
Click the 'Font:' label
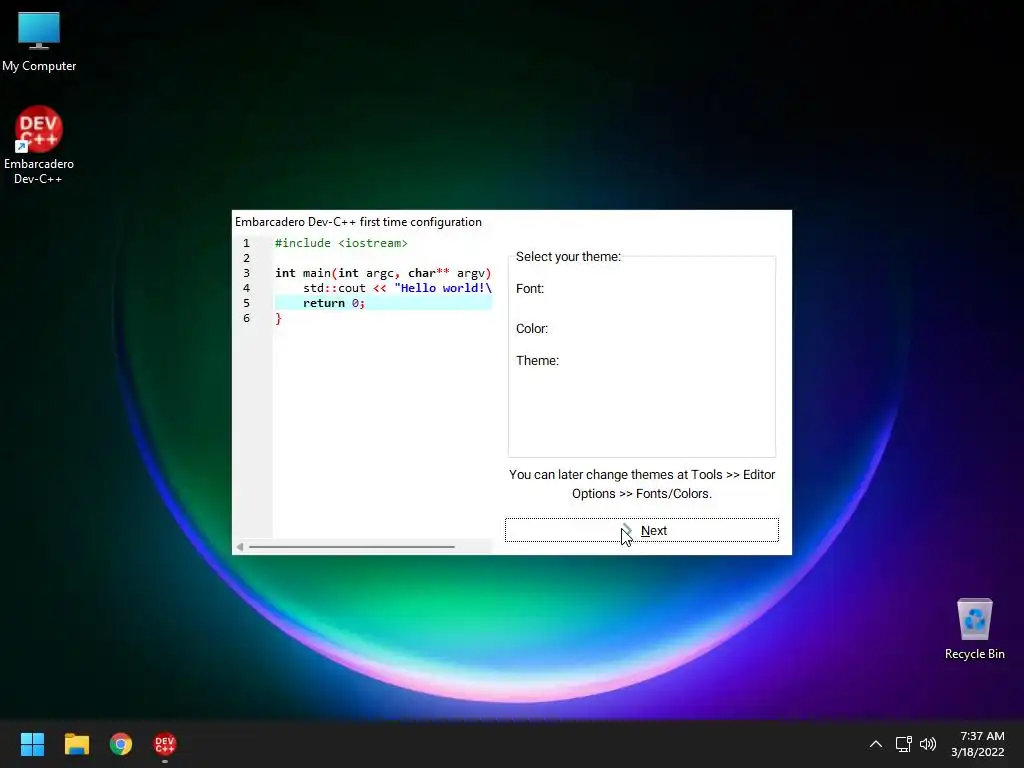click(x=530, y=289)
